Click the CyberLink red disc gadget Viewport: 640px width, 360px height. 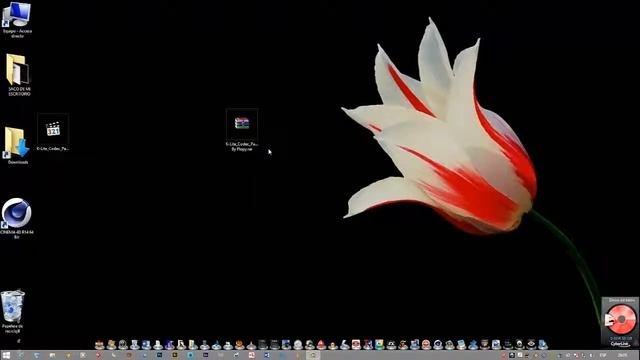pyautogui.click(x=621, y=320)
